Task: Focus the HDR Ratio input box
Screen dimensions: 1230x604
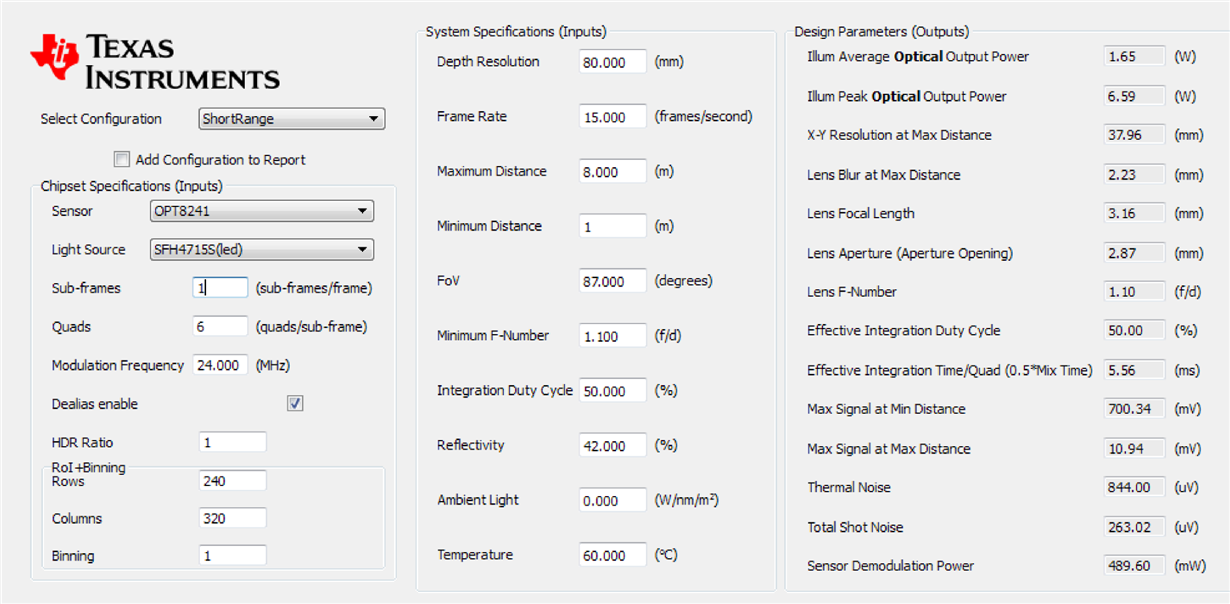Action: [233, 442]
